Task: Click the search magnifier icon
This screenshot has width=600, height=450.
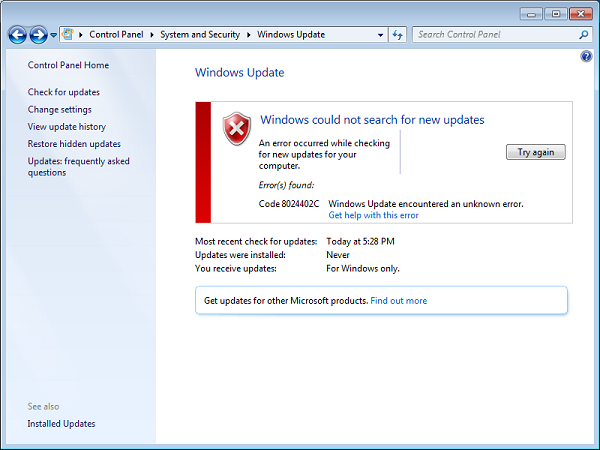Action: tap(584, 34)
